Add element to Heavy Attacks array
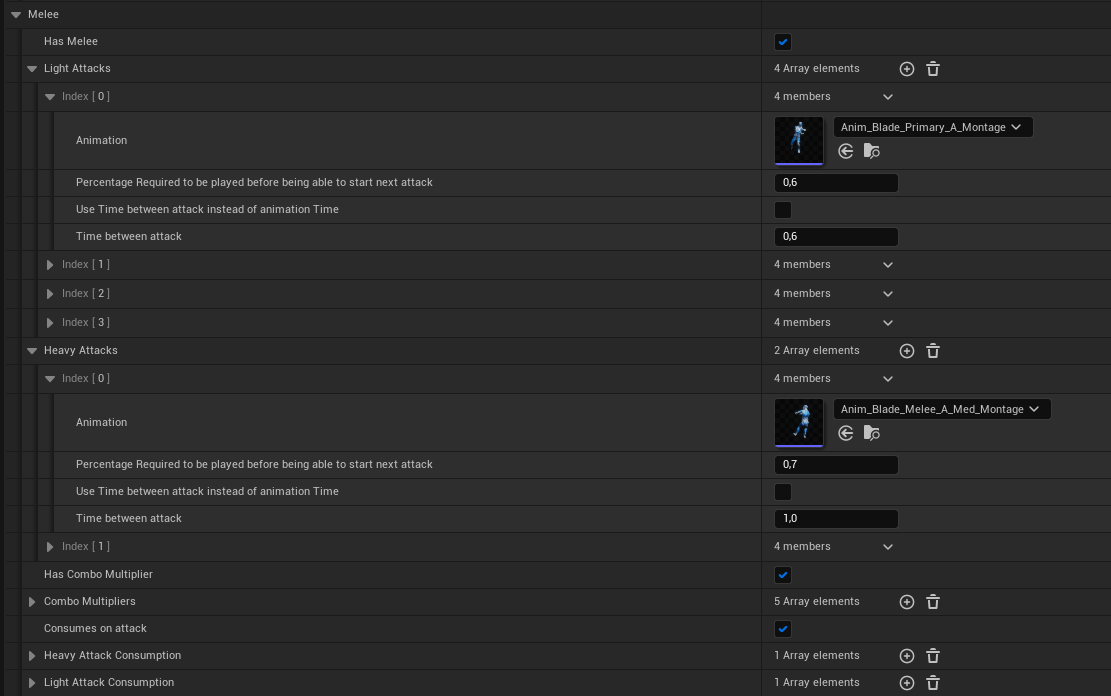 pos(906,351)
